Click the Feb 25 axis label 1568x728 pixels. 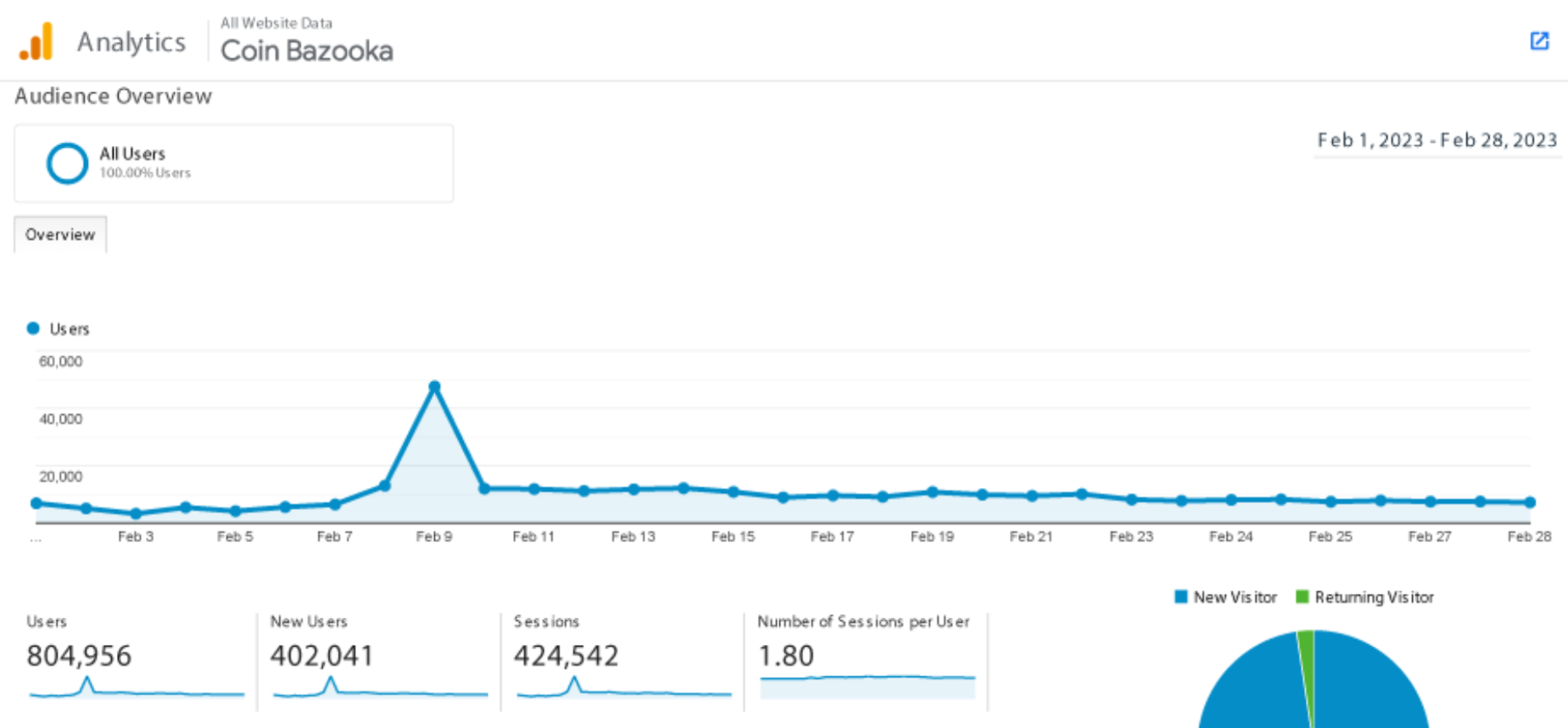[1331, 536]
